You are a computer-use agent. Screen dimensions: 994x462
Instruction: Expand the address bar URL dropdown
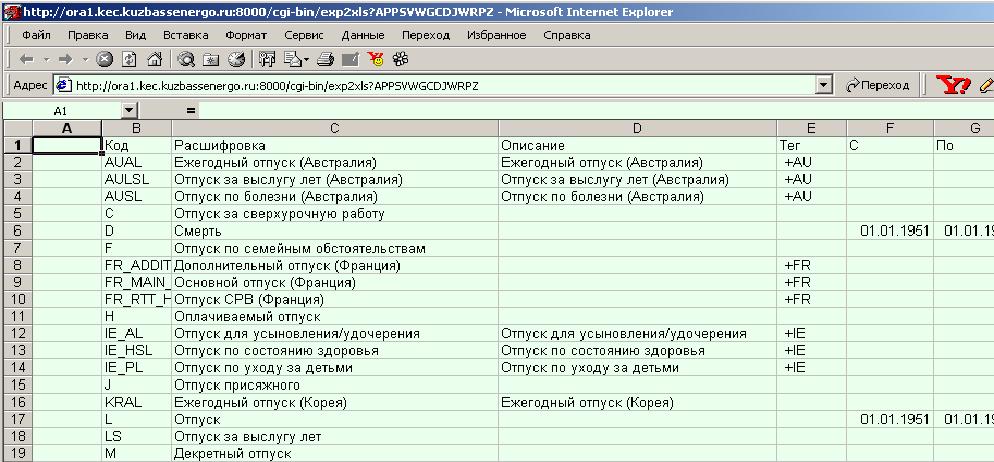(x=824, y=86)
